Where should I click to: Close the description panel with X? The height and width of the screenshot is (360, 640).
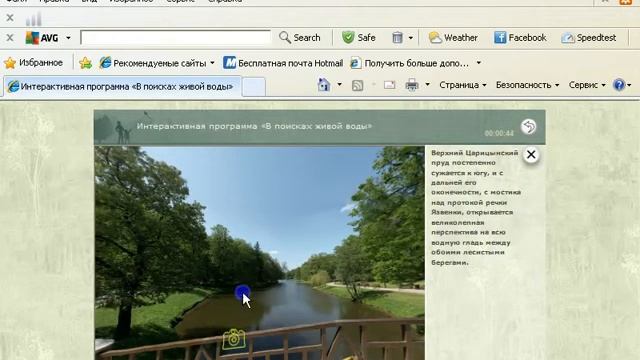(x=531, y=155)
